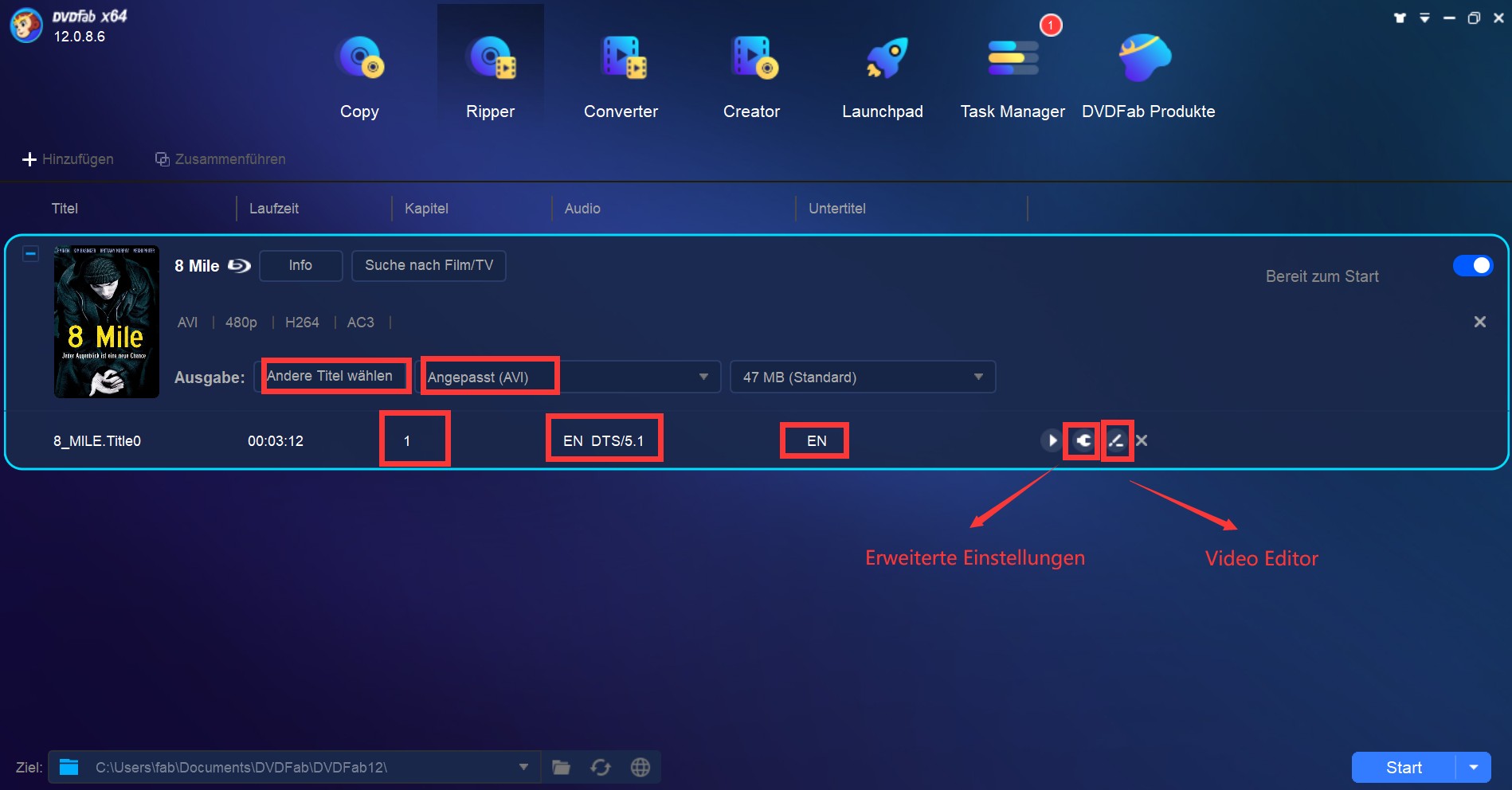
Task: Click the destination path field
Action: click(294, 767)
